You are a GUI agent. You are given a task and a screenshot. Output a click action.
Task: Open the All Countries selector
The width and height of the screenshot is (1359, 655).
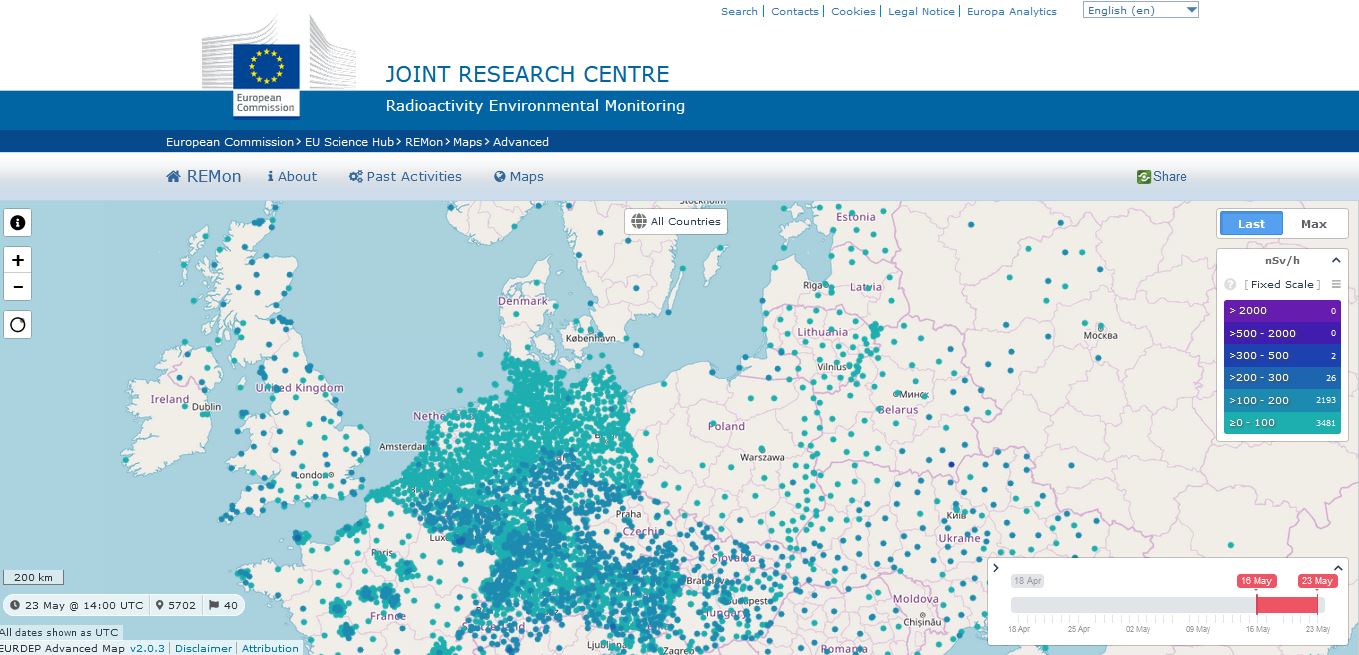pos(676,221)
